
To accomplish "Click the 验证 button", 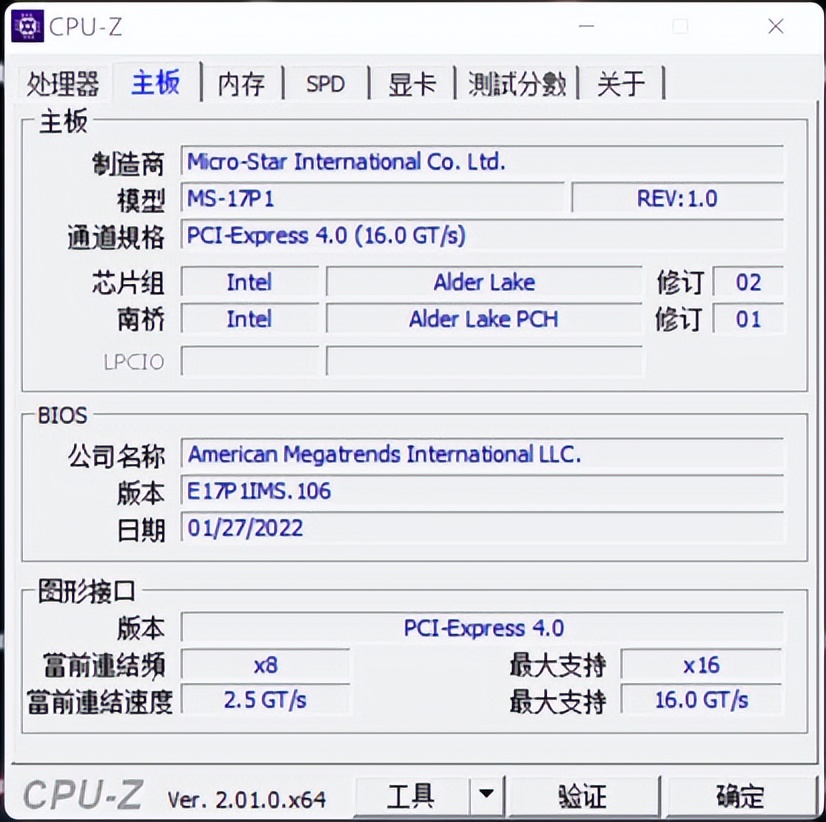I will coord(583,796).
